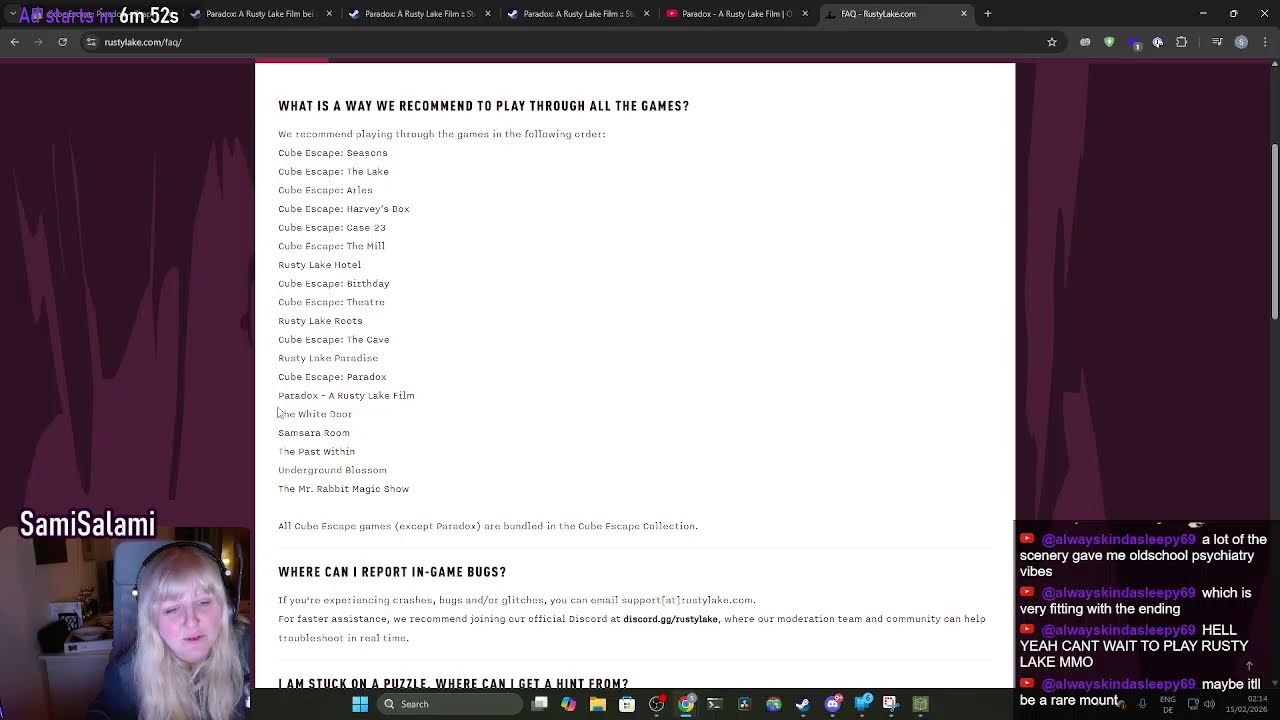Bookmark this page with the star icon
This screenshot has width=1280, height=720.
coord(1052,42)
